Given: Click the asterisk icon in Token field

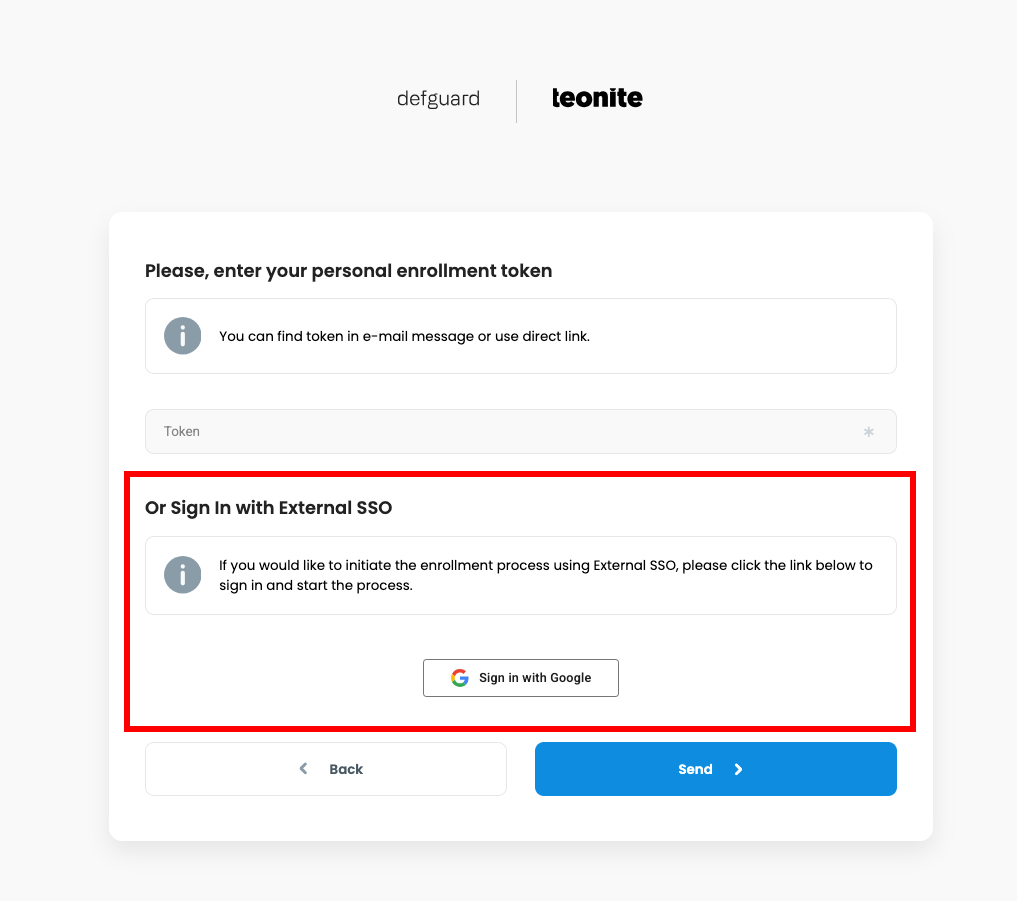Looking at the screenshot, I should tap(868, 432).
